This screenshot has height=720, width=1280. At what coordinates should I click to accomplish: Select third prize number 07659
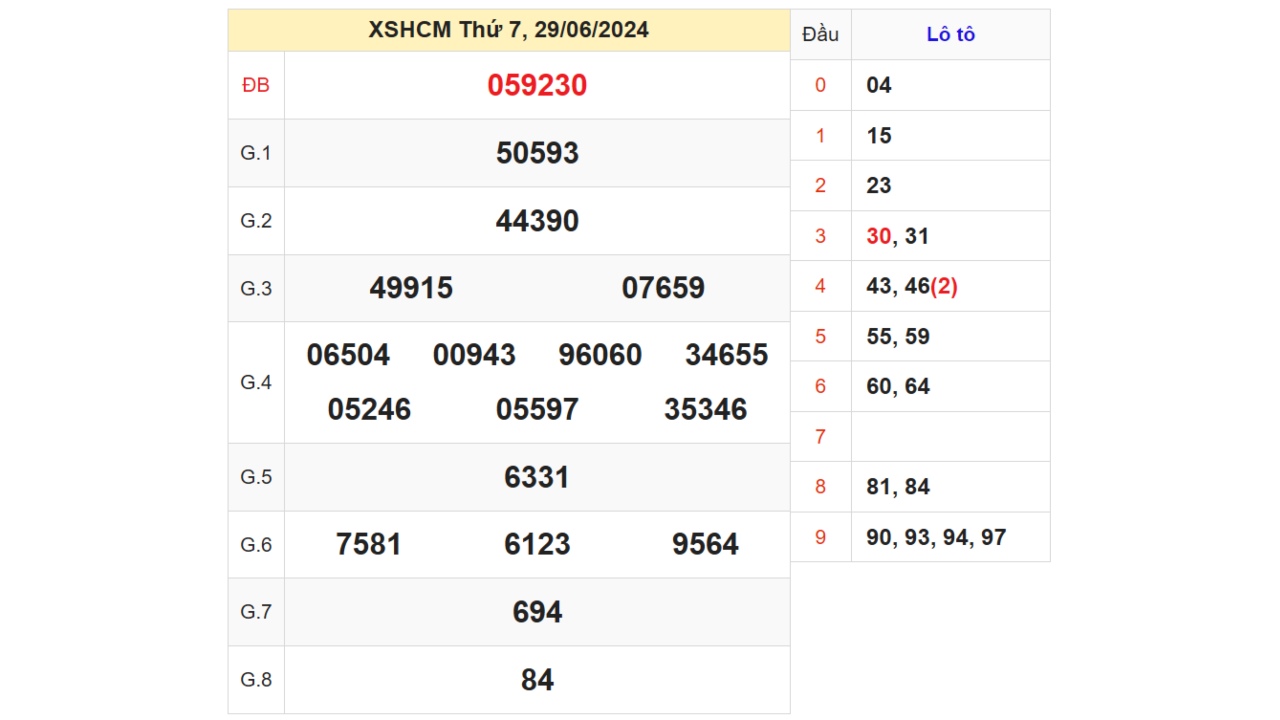click(663, 288)
